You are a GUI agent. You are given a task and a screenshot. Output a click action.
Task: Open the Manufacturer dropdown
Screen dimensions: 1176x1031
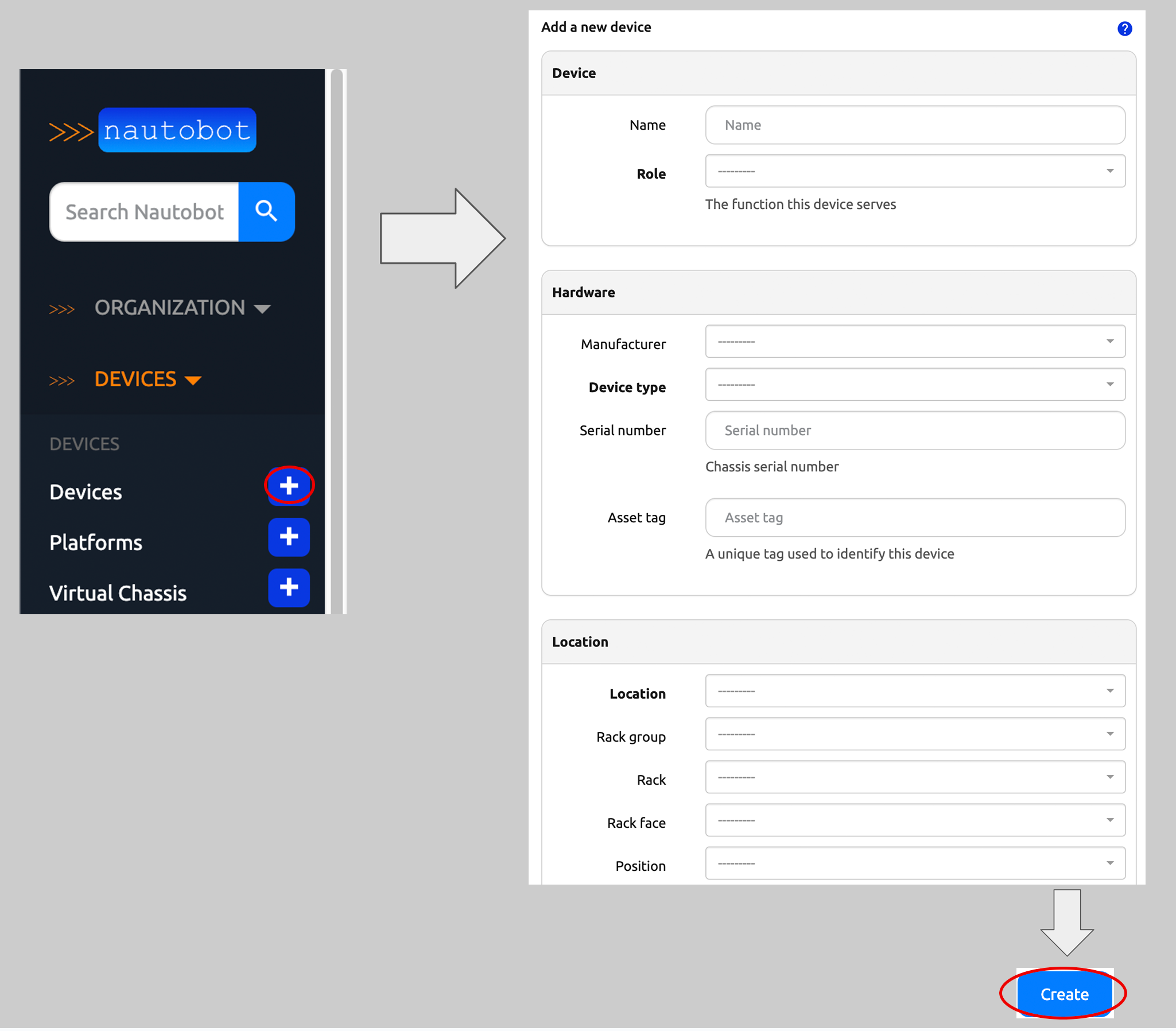(914, 342)
